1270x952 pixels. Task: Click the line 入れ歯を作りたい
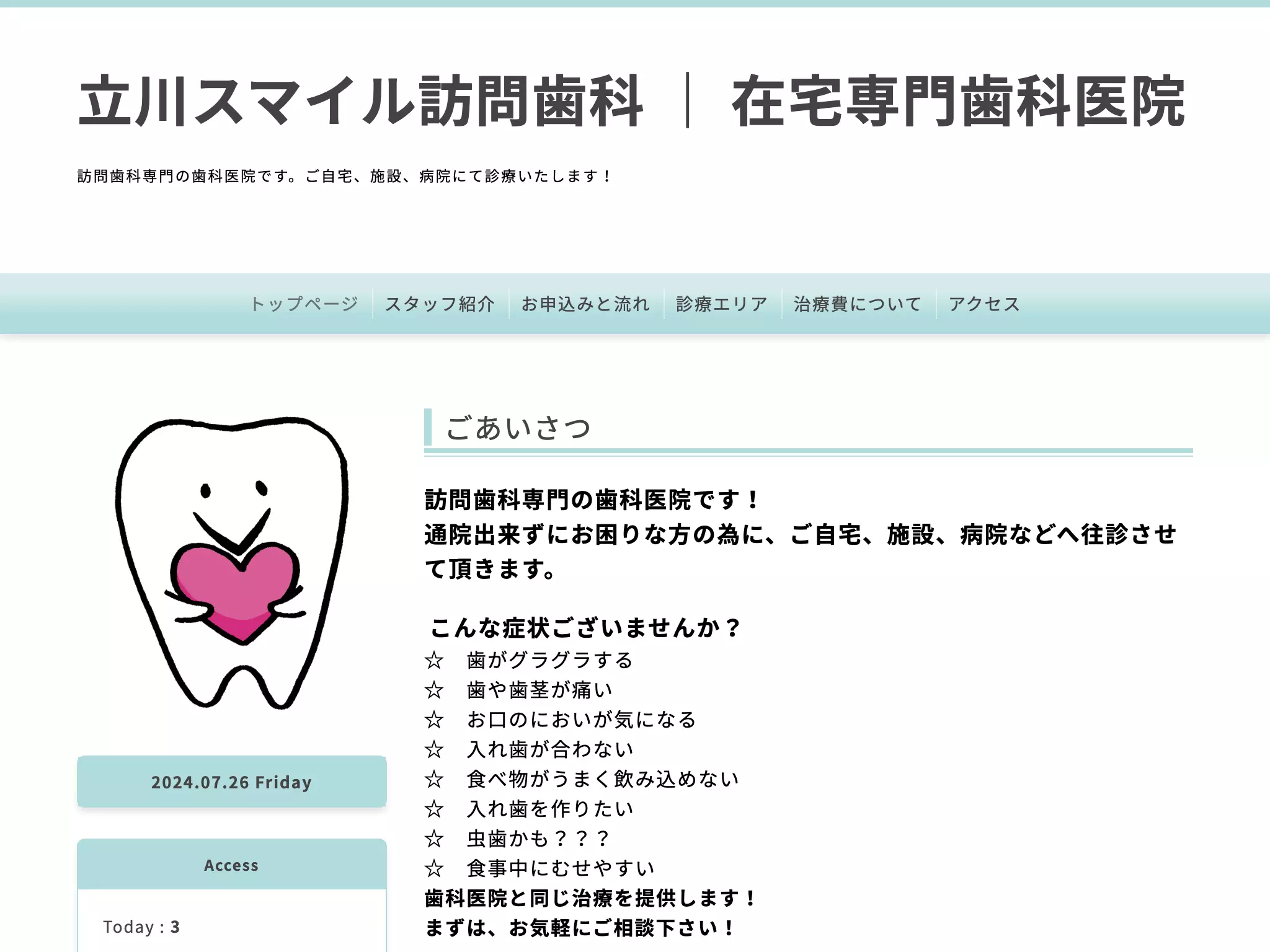click(550, 809)
